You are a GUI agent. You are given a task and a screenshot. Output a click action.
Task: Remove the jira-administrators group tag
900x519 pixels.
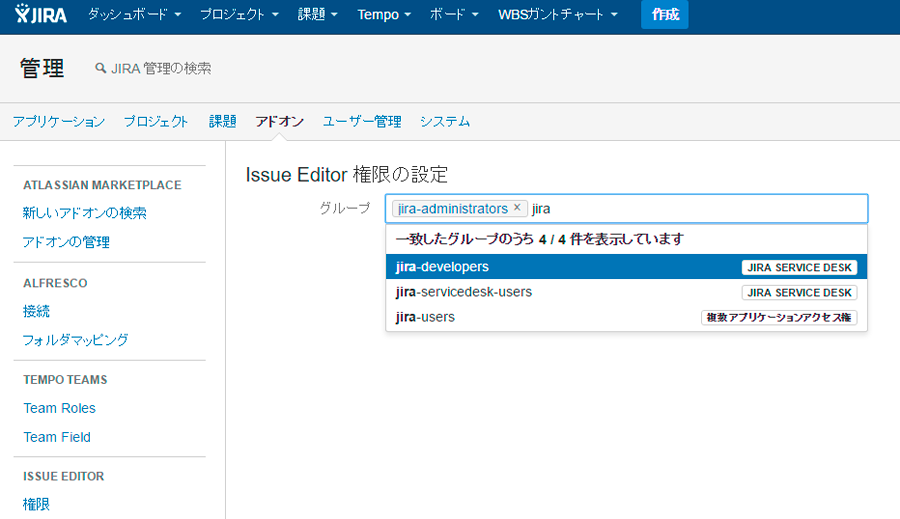click(517, 208)
